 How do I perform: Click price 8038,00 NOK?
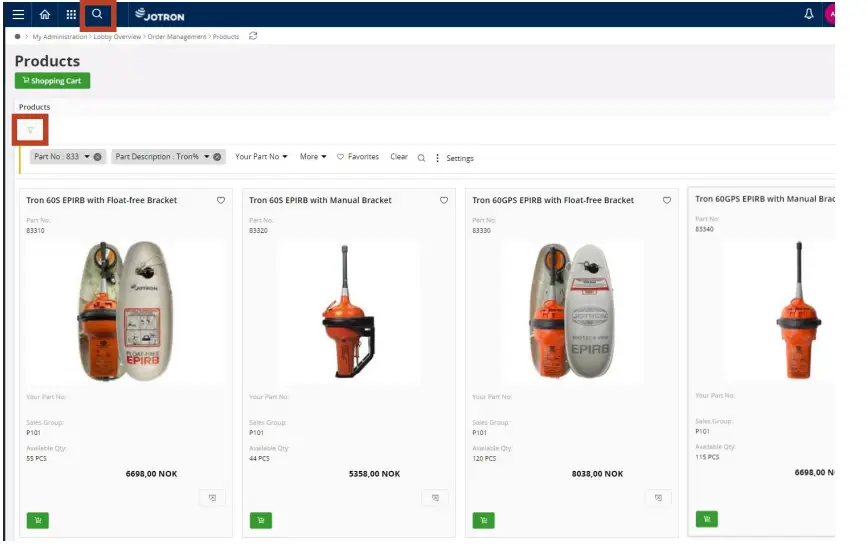pos(597,474)
